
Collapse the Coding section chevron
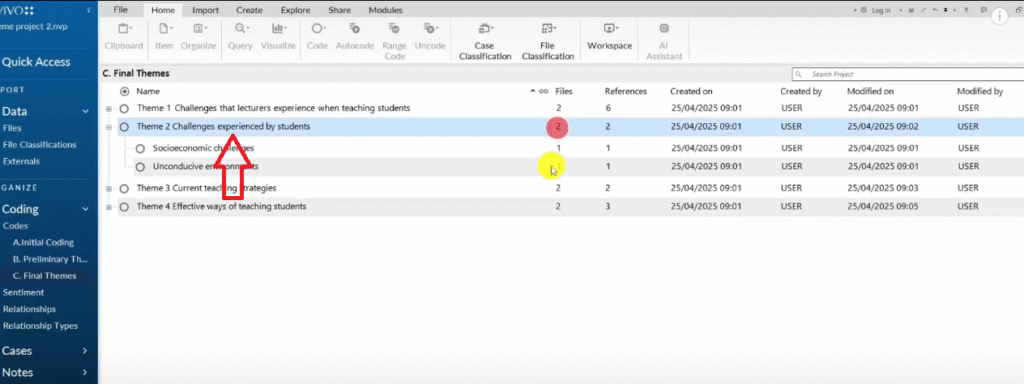point(85,210)
